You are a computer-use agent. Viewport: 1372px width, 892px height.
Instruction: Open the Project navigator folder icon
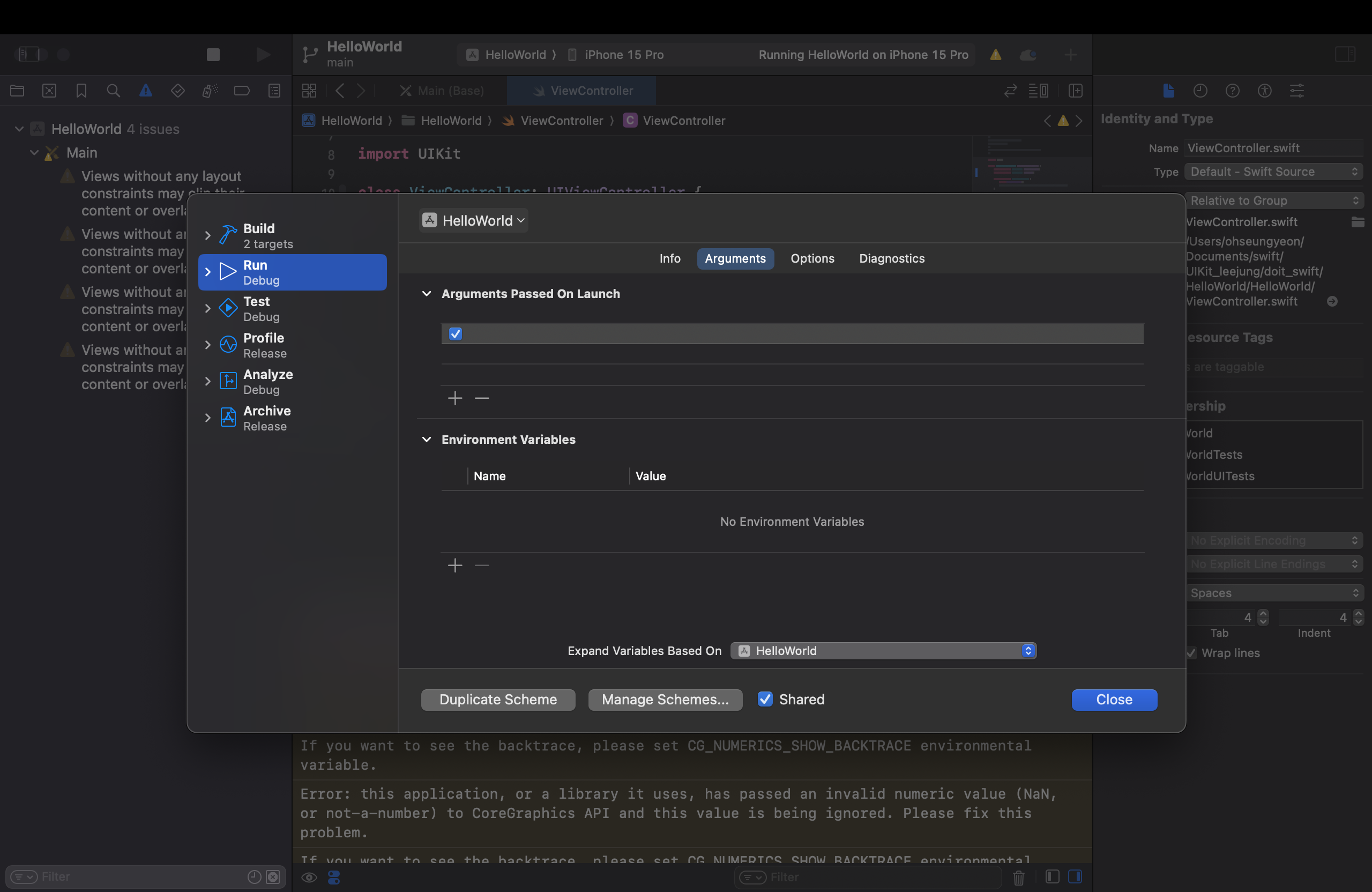click(17, 91)
